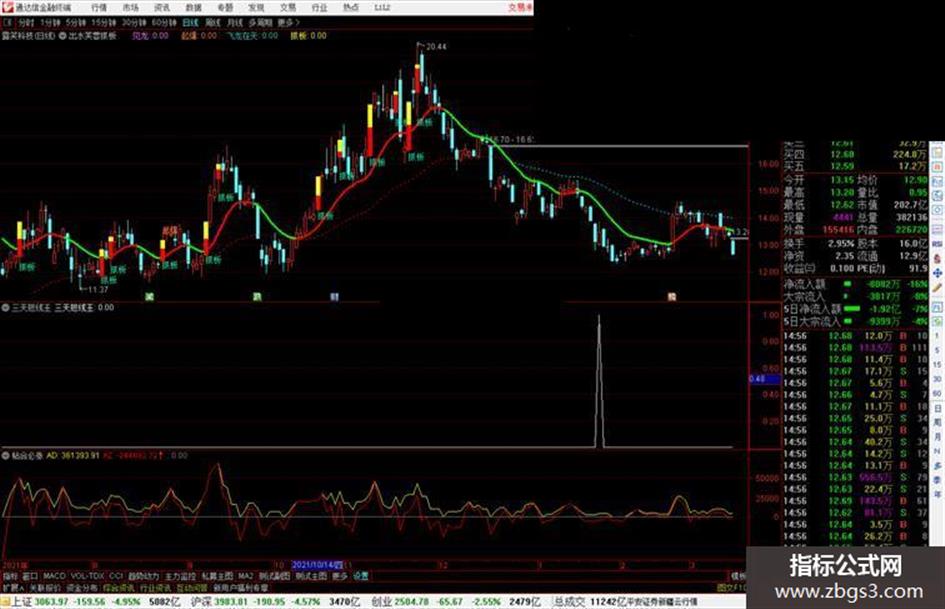This screenshot has height=609, width=945.
Task: Open the 热点 menu
Action: (x=351, y=8)
